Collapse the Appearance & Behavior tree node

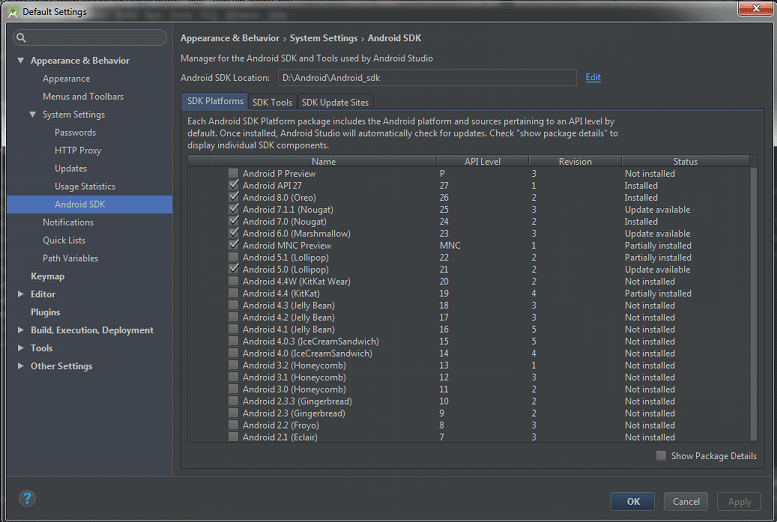click(x=20, y=60)
